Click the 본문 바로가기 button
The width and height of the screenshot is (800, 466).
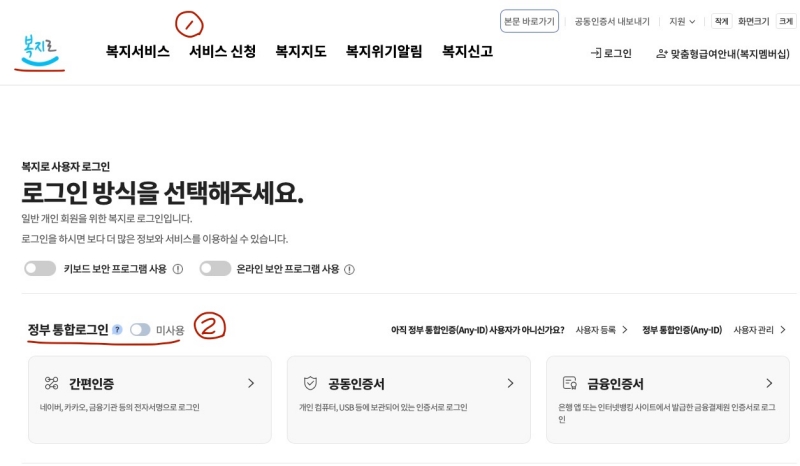(x=529, y=21)
